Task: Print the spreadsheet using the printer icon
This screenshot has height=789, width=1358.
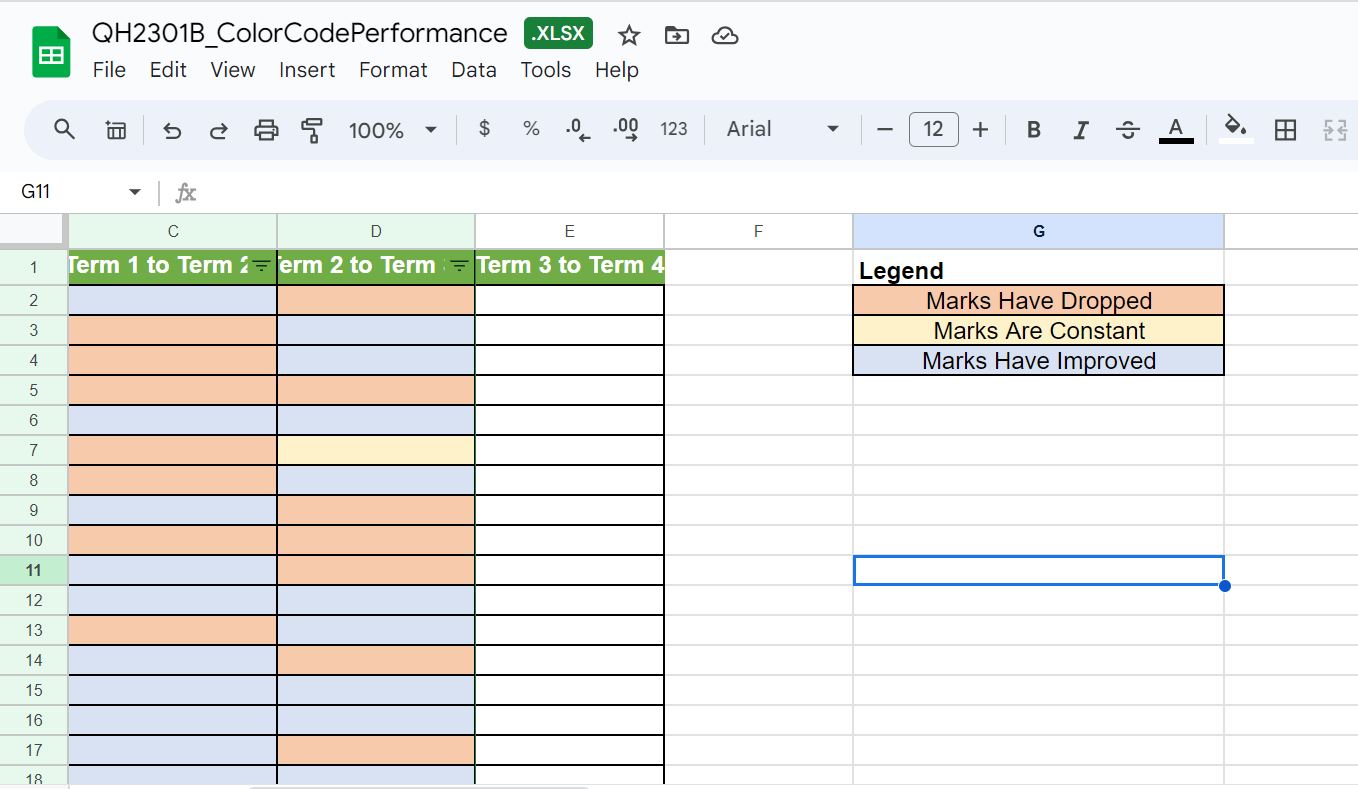Action: (266, 130)
